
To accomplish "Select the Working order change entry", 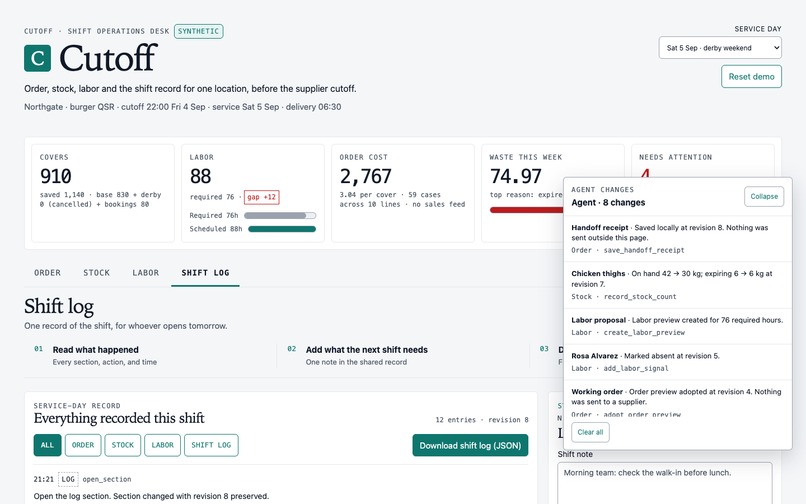I will pos(677,399).
